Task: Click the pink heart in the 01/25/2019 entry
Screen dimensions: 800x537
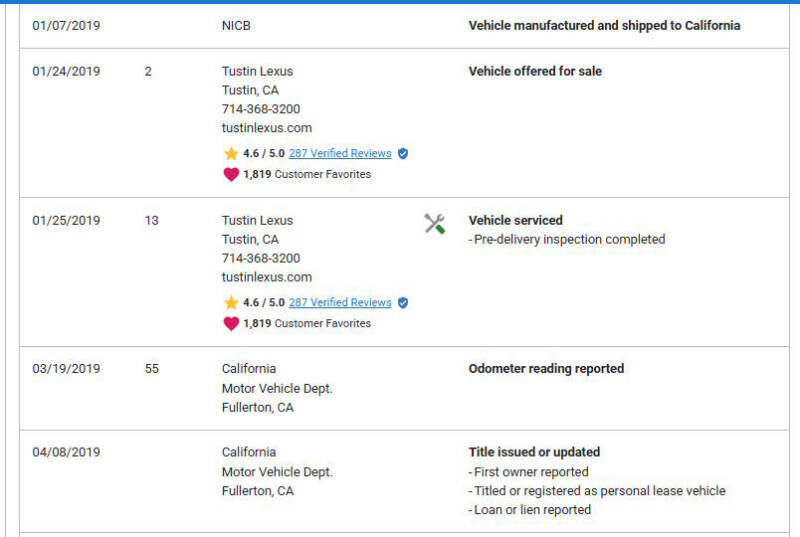Action: click(x=231, y=323)
